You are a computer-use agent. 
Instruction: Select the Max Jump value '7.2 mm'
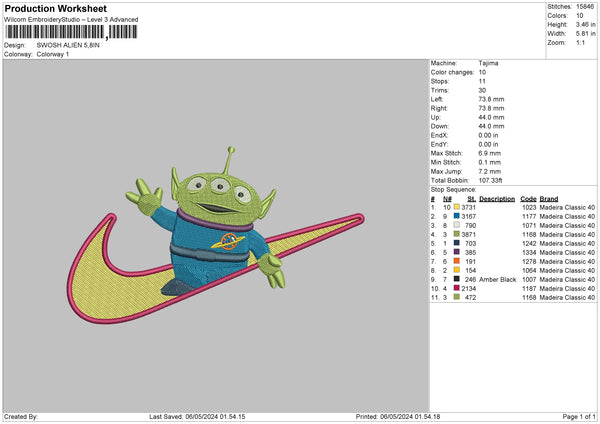coord(489,171)
